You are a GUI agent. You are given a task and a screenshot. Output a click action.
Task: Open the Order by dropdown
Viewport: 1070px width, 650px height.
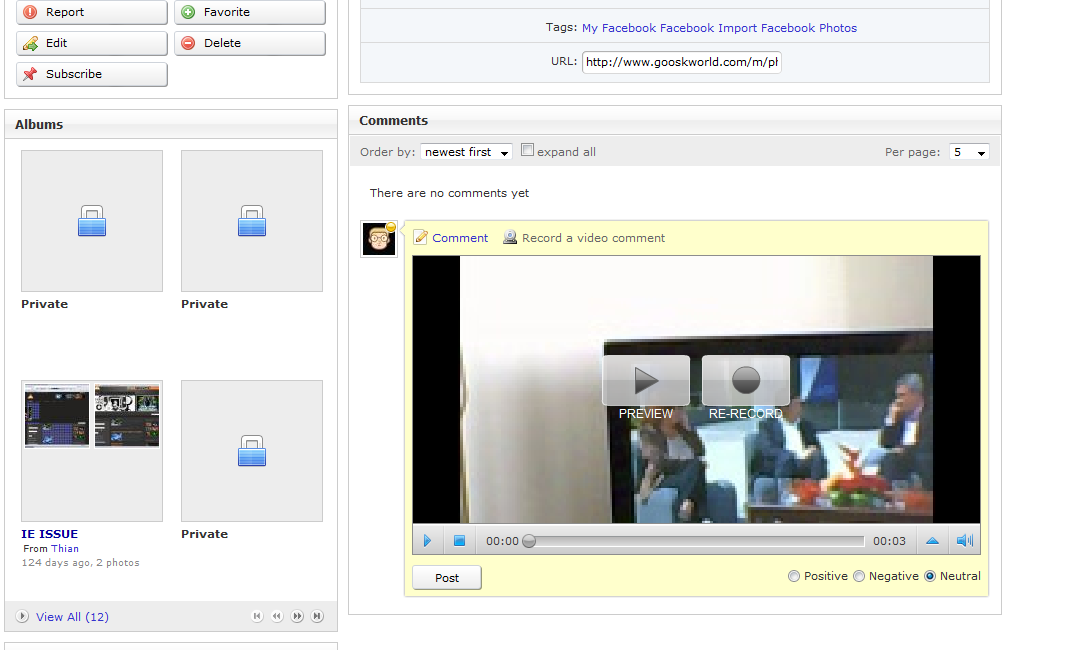466,152
